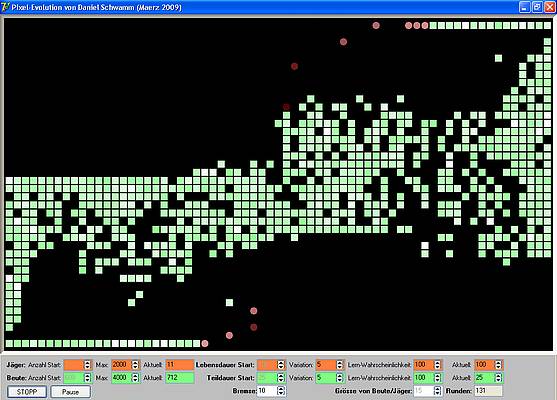Screen dimensions: 557x400
Task: Click the orange Lern-Wahrscheinlichkeit field showing 100
Action: pyautogui.click(x=423, y=365)
